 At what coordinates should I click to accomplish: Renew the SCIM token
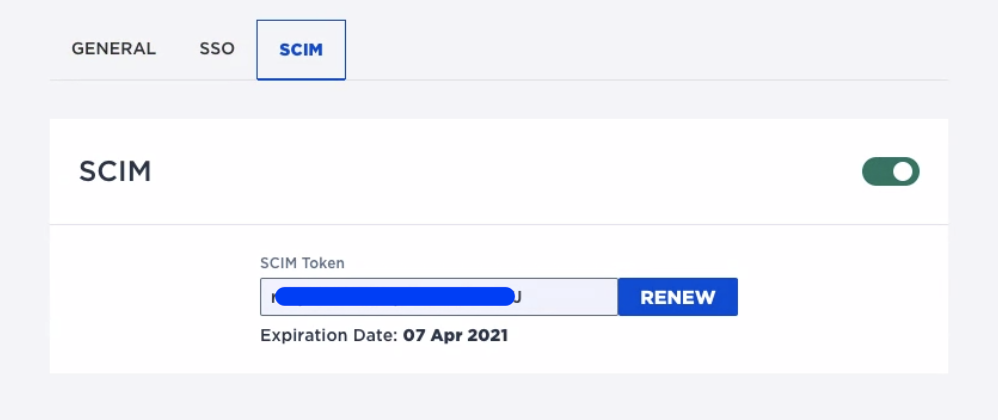coord(678,297)
